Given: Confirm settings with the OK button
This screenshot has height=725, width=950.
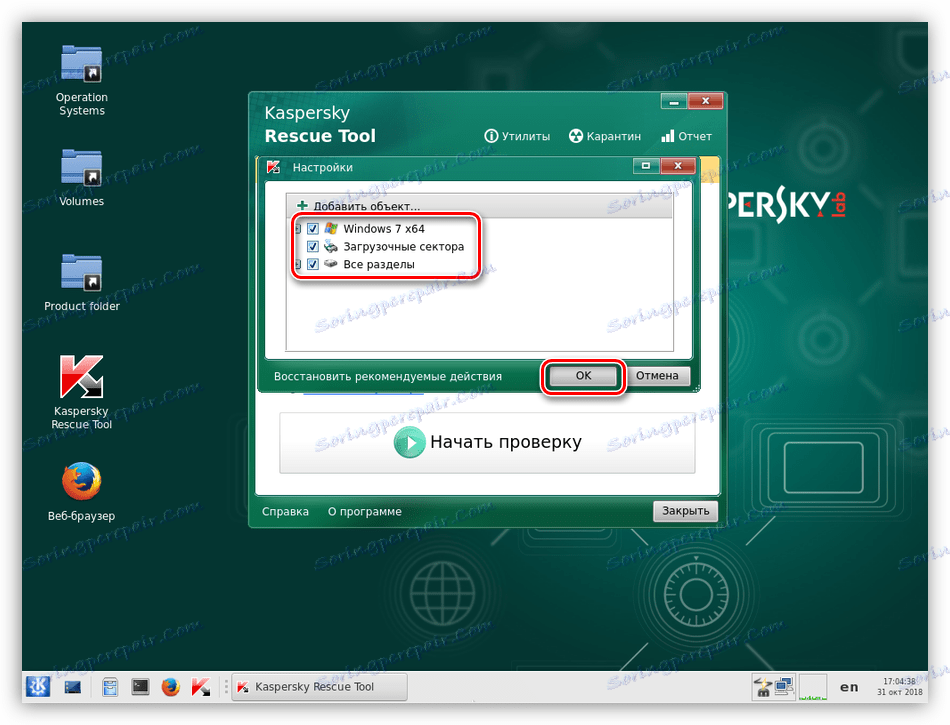Looking at the screenshot, I should tap(583, 376).
